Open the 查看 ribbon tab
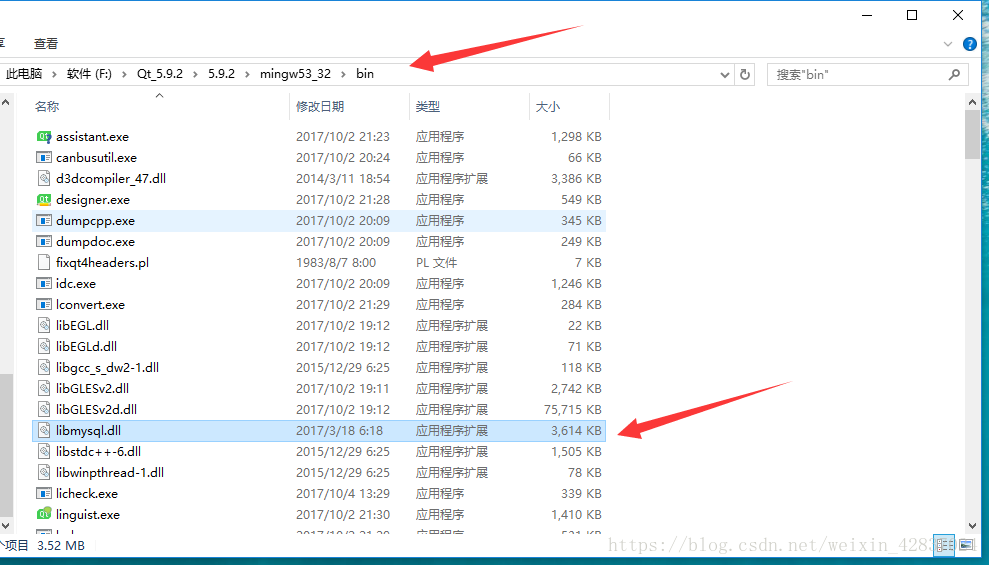989x565 pixels. (46, 44)
